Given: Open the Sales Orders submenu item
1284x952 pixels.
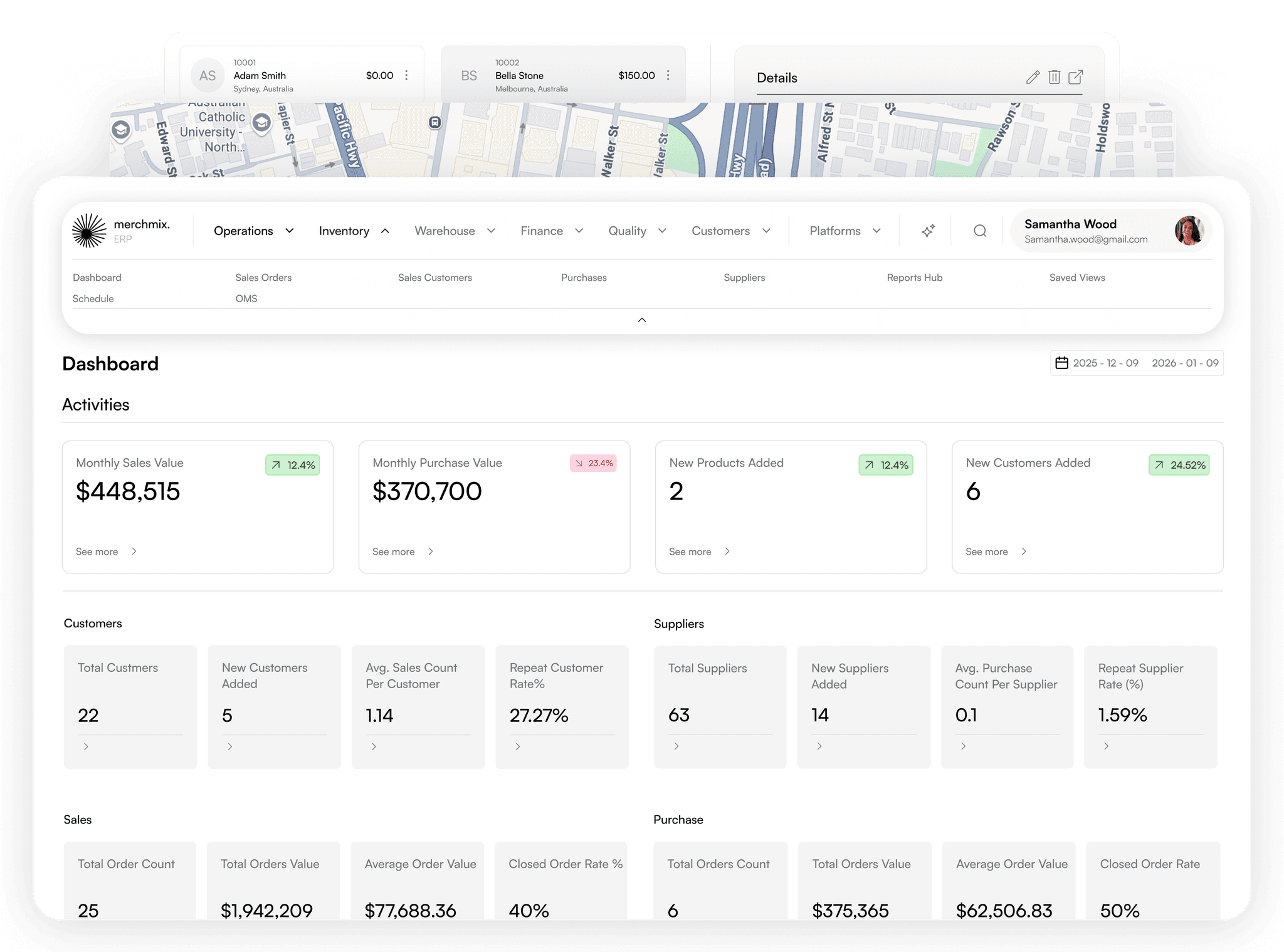Looking at the screenshot, I should click(263, 278).
